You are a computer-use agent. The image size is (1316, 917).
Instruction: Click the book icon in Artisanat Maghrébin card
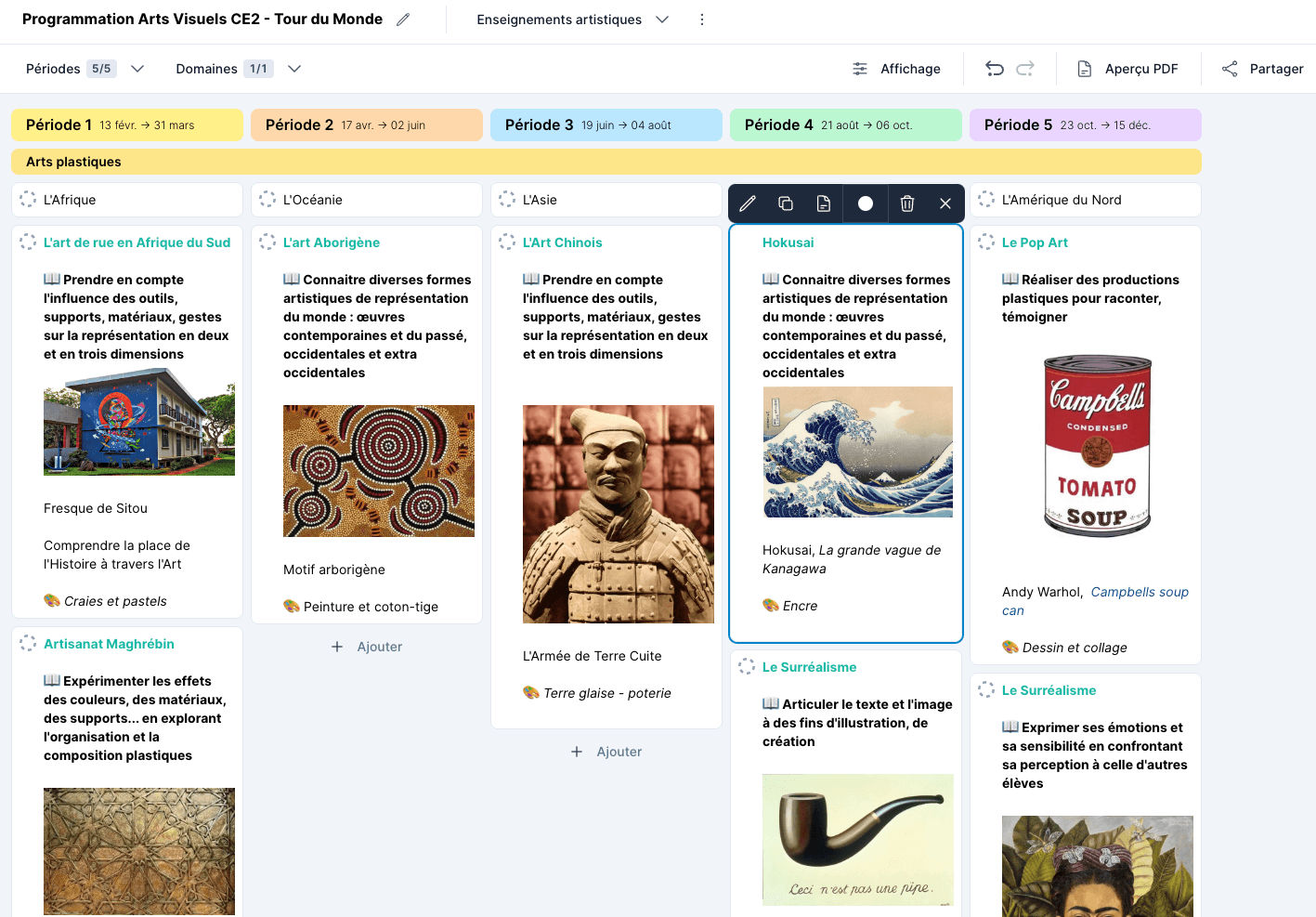pos(52,680)
